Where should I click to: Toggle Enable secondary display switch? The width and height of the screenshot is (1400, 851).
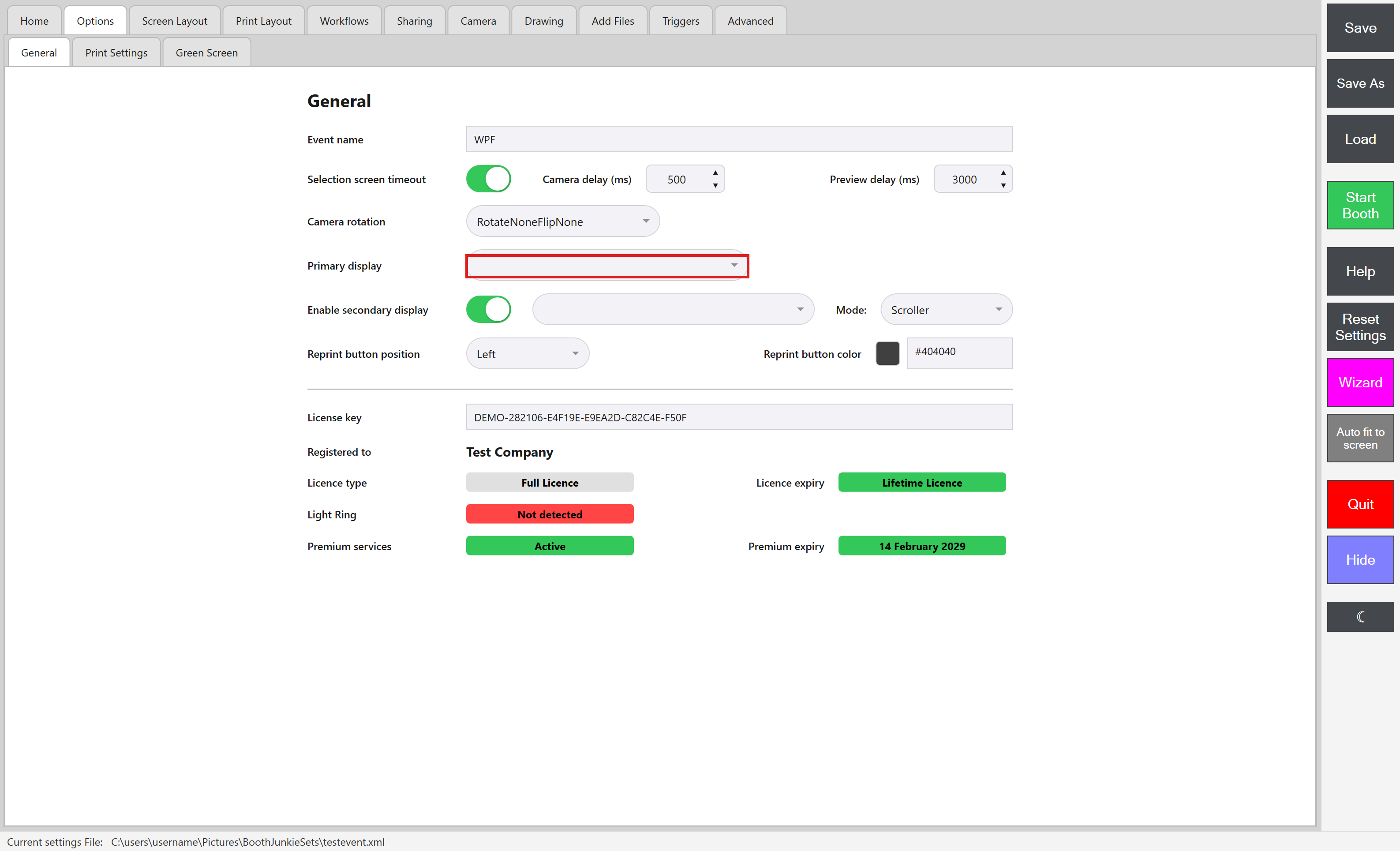488,309
